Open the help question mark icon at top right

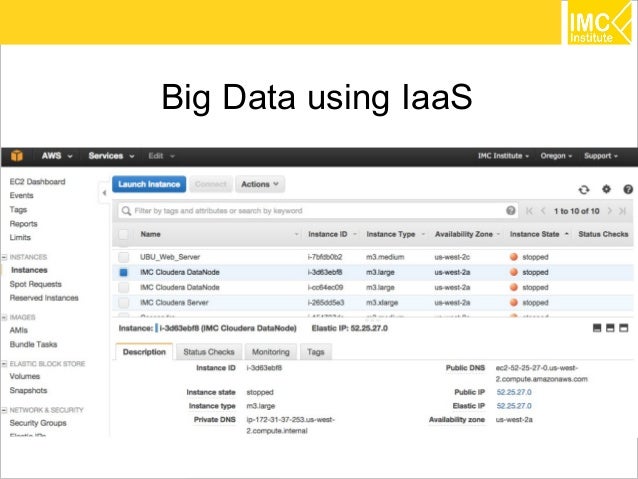pos(628,189)
